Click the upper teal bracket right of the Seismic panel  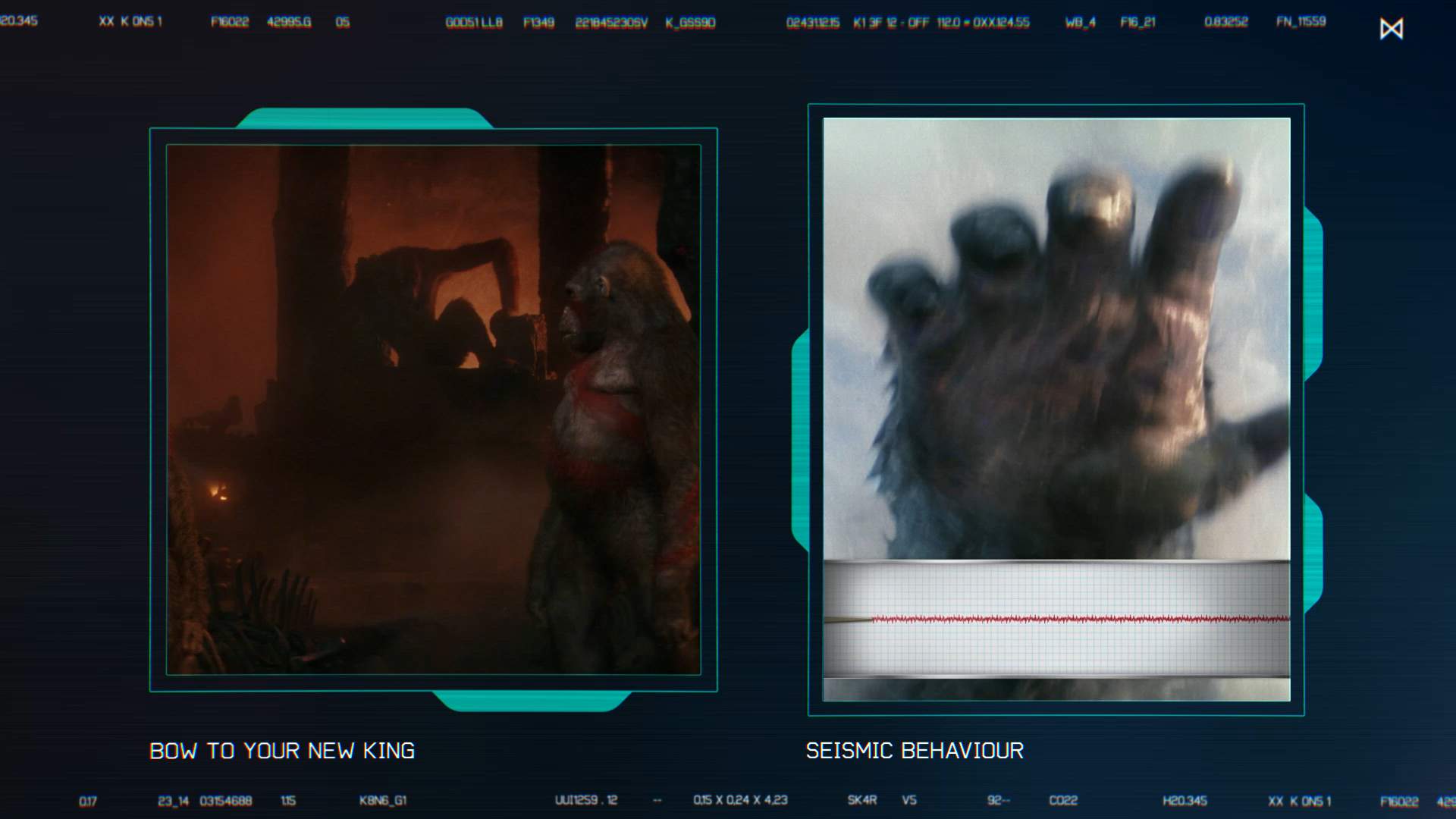pos(1313,294)
